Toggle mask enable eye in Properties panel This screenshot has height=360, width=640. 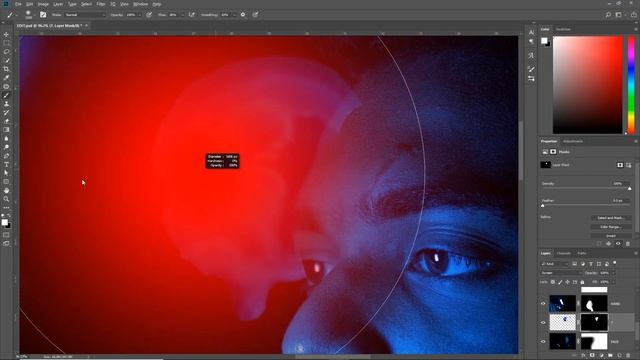pos(618,244)
